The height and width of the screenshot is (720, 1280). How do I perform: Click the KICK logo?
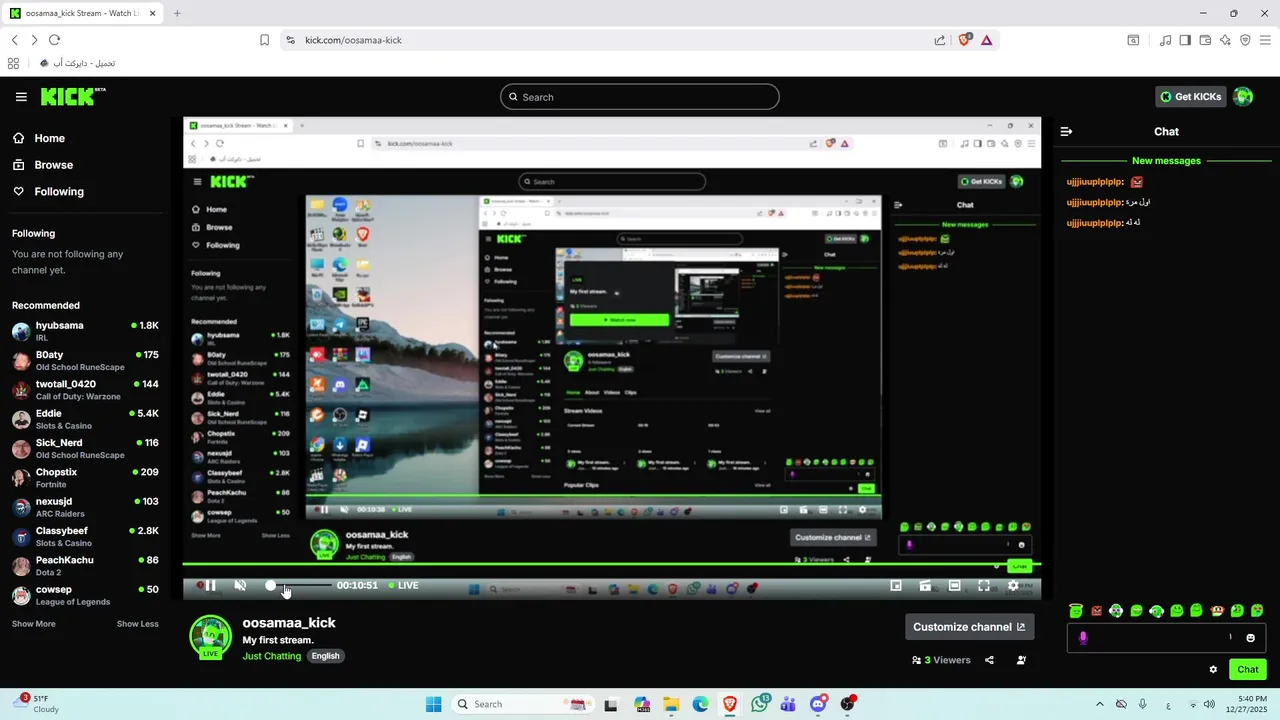(72, 97)
